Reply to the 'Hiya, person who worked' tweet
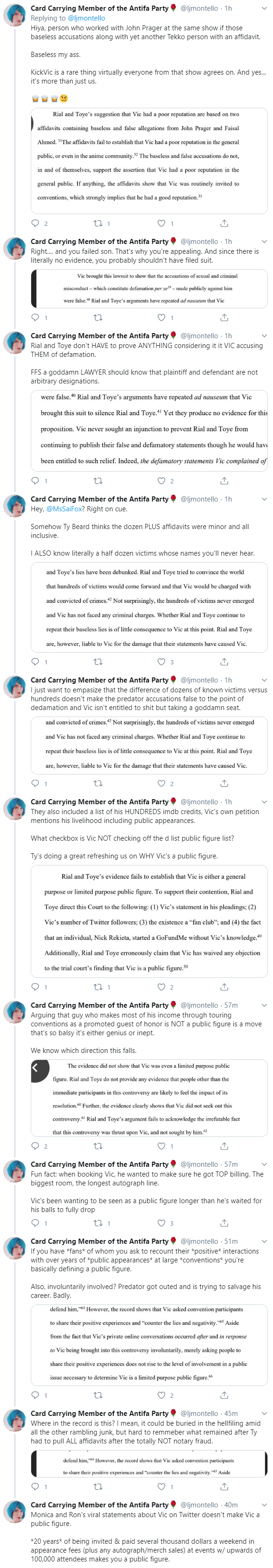 click(35, 223)
